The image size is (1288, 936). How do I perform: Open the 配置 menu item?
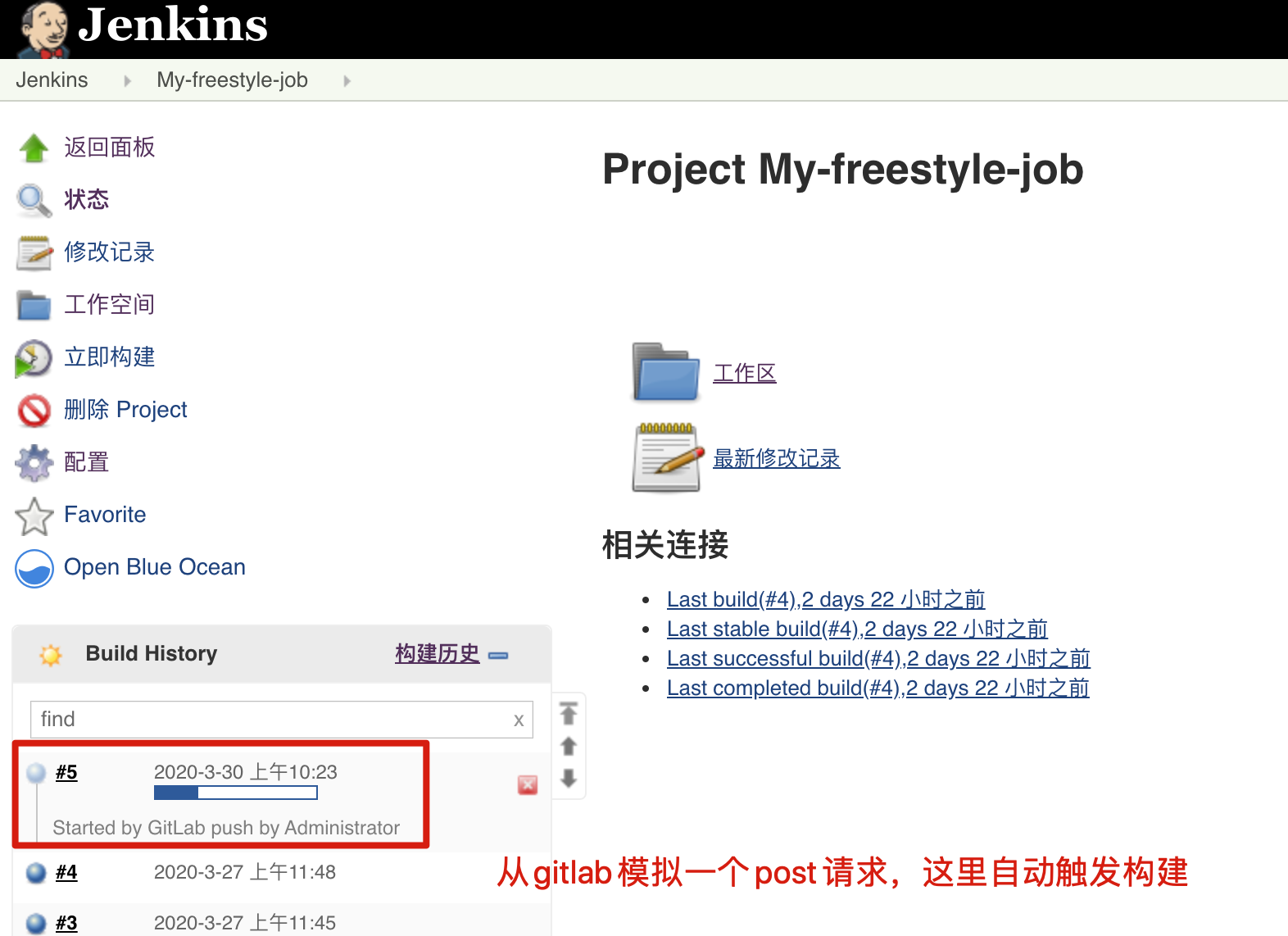(x=87, y=462)
